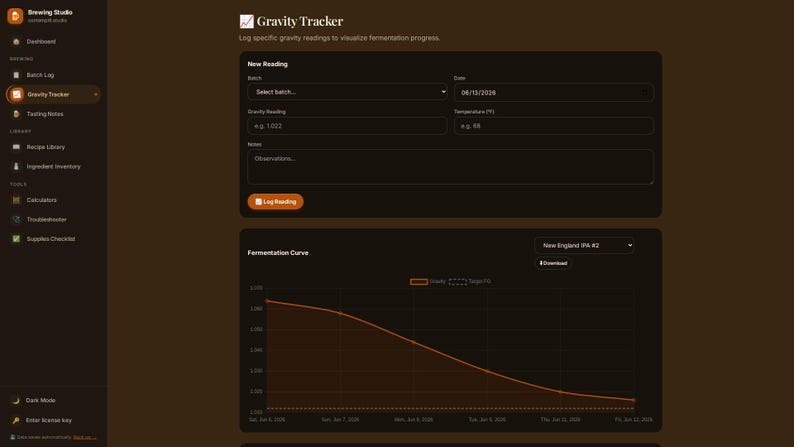Go to the Dashboard page
This screenshot has width=794, height=447.
click(53, 42)
